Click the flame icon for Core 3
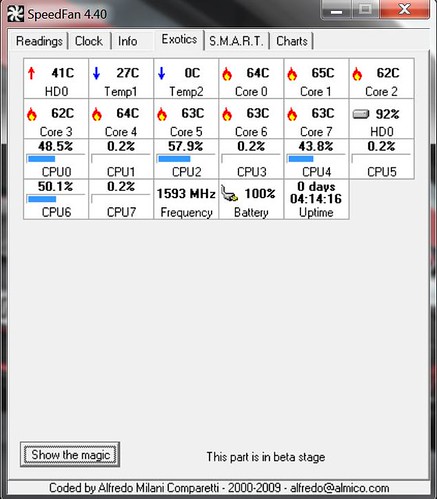 pos(32,114)
